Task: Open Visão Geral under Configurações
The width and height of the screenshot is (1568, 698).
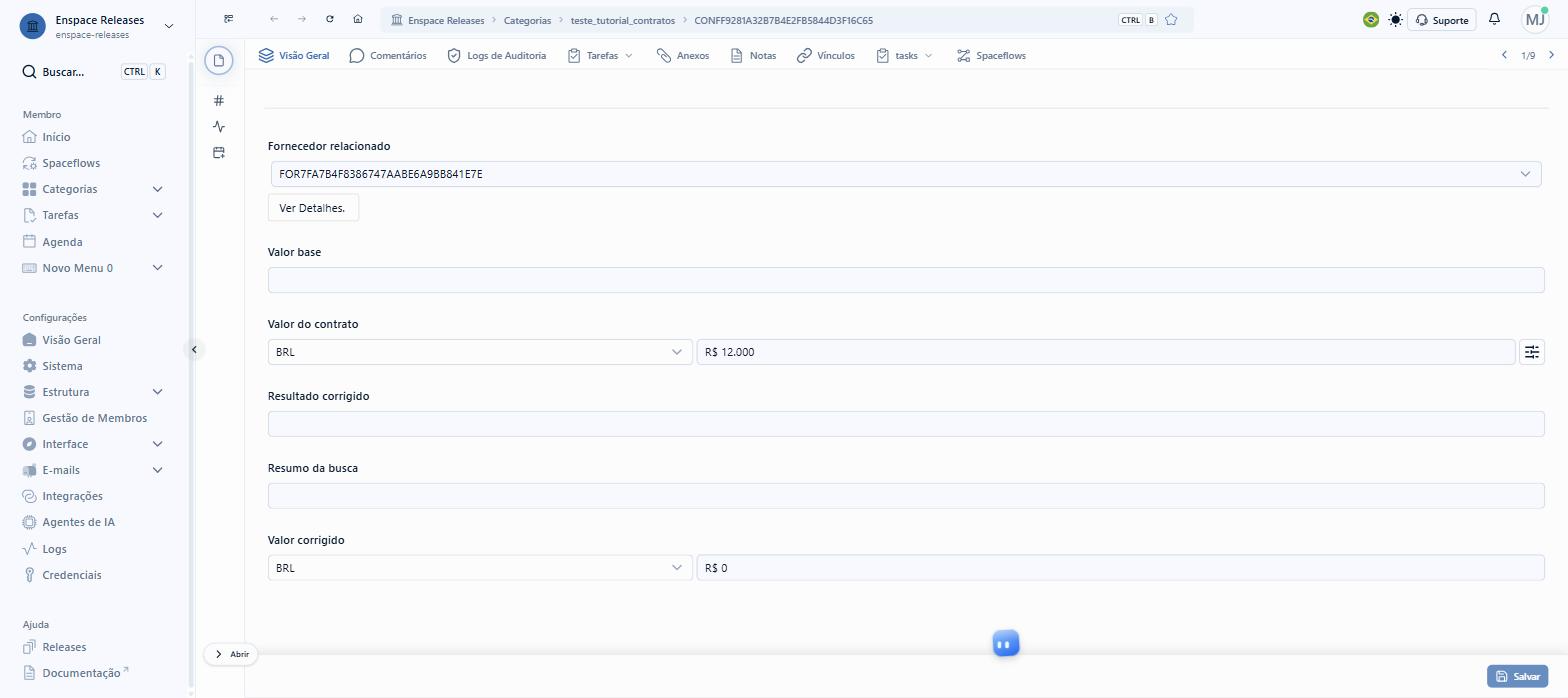Action: click(x=71, y=340)
